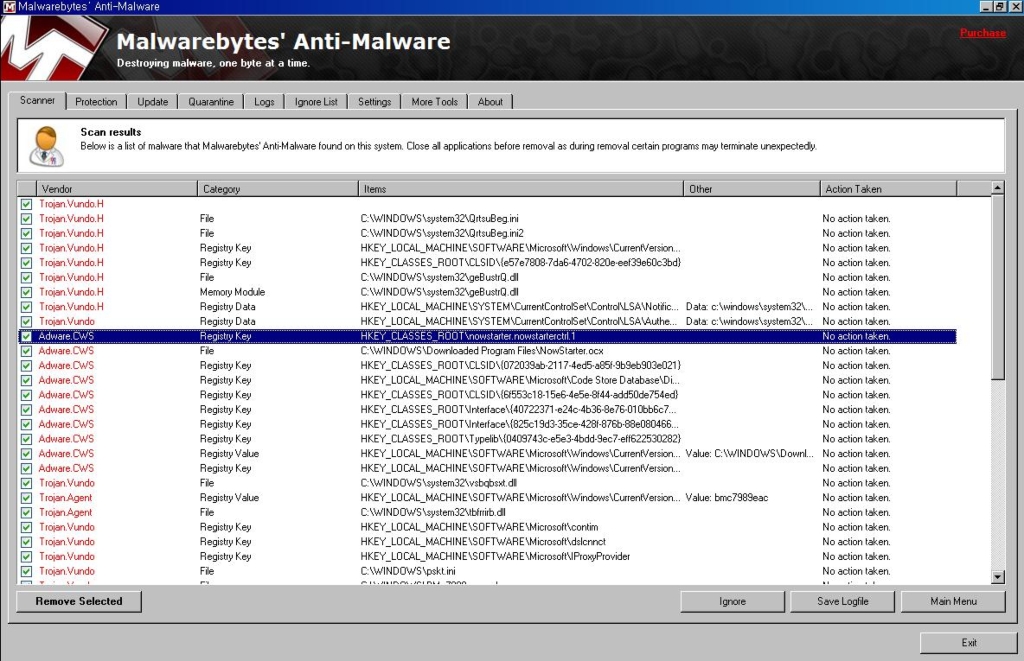1024x661 pixels.
Task: View the Logs tab
Action: tap(264, 102)
